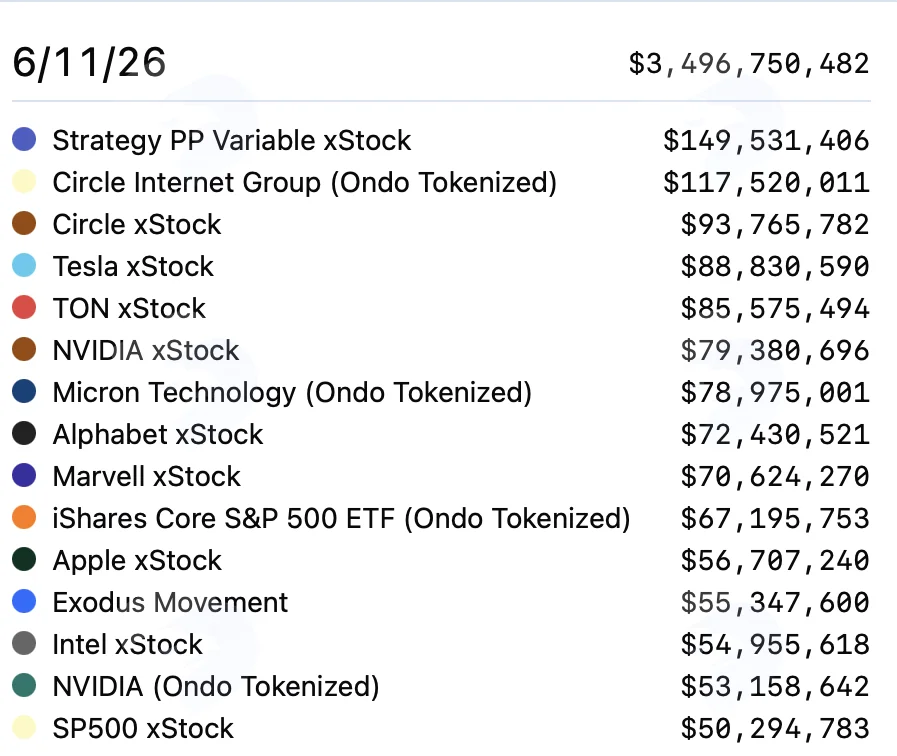Click the SP500 xStock label
The height and width of the screenshot is (756, 897).
[x=143, y=729]
